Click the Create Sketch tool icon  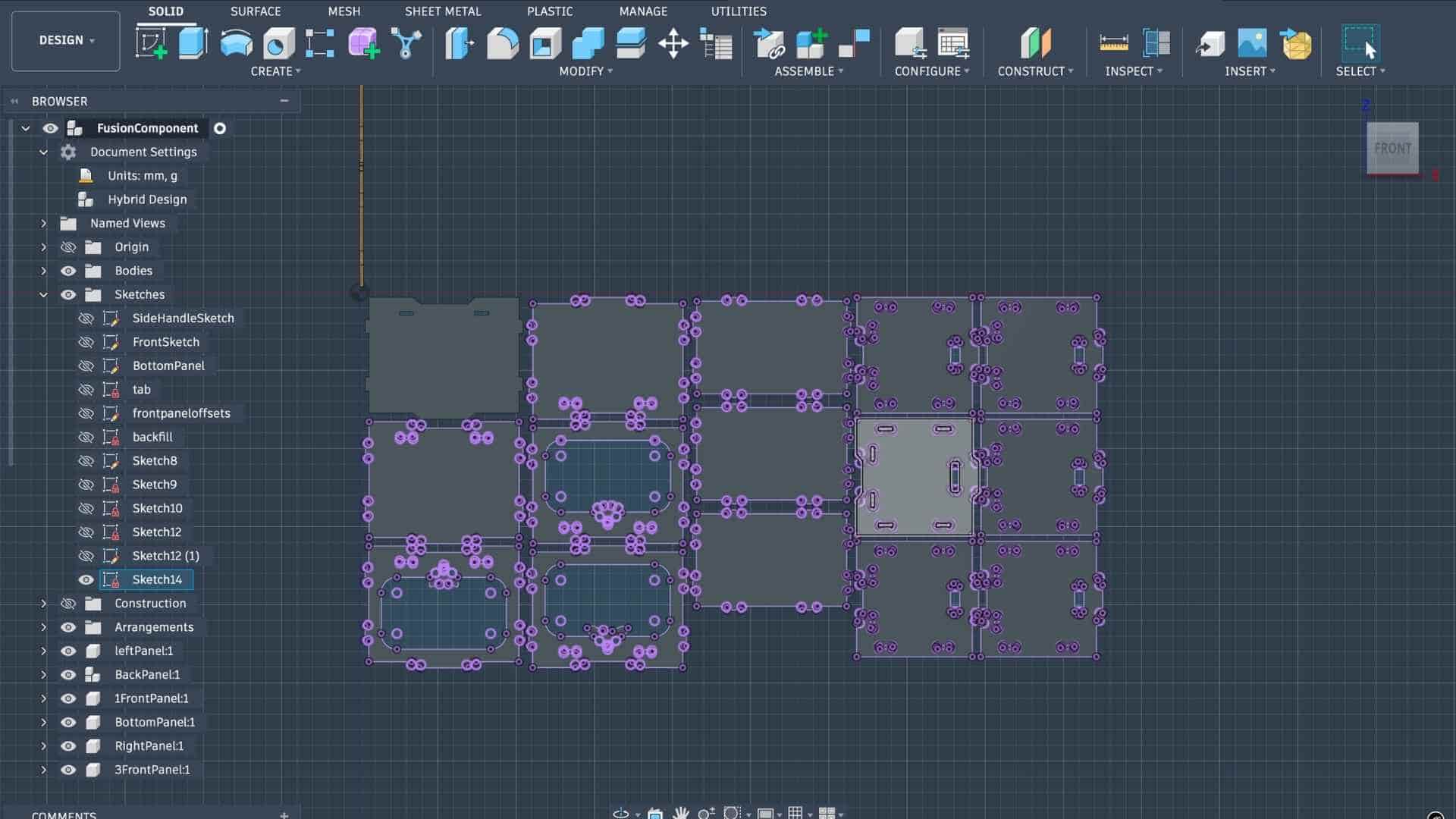tap(151, 43)
